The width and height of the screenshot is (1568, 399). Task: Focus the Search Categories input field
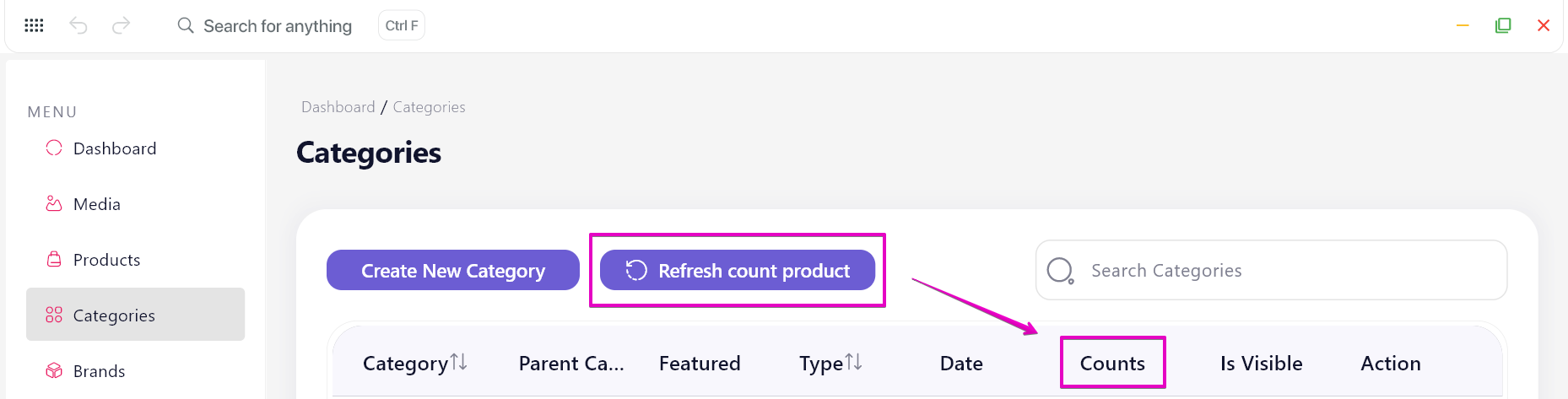1271,270
